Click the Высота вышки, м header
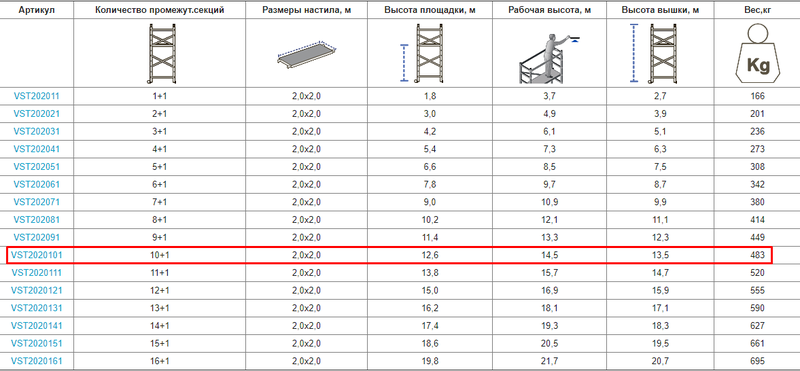This screenshot has height=371, width=800. (x=660, y=10)
